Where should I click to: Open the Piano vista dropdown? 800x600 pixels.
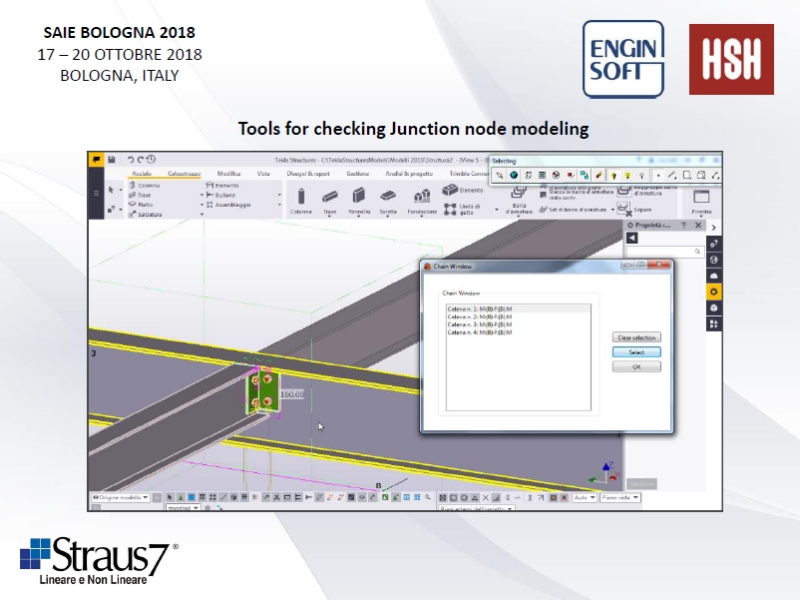(619, 497)
